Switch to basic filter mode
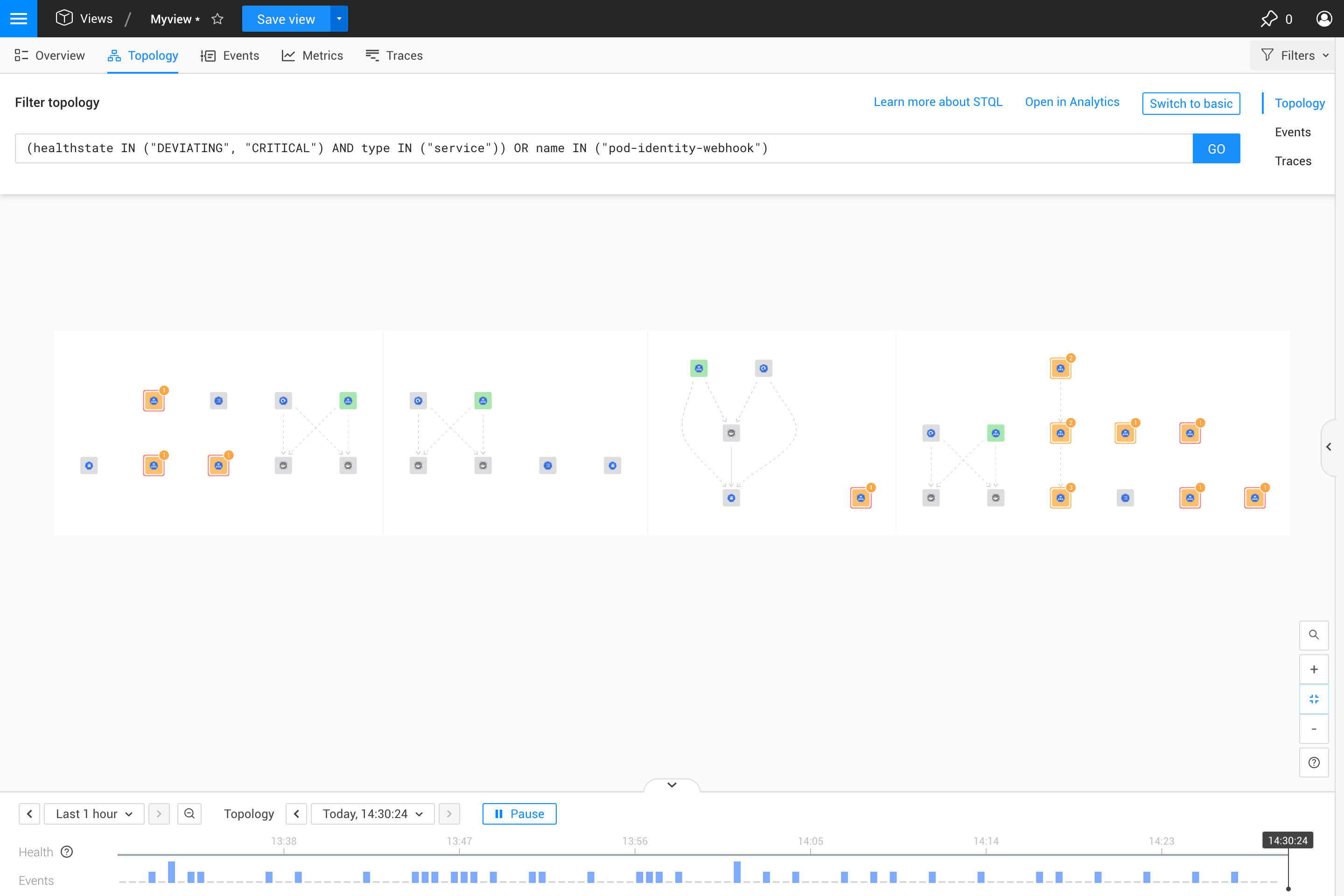The height and width of the screenshot is (896, 1344). pyautogui.click(x=1190, y=104)
